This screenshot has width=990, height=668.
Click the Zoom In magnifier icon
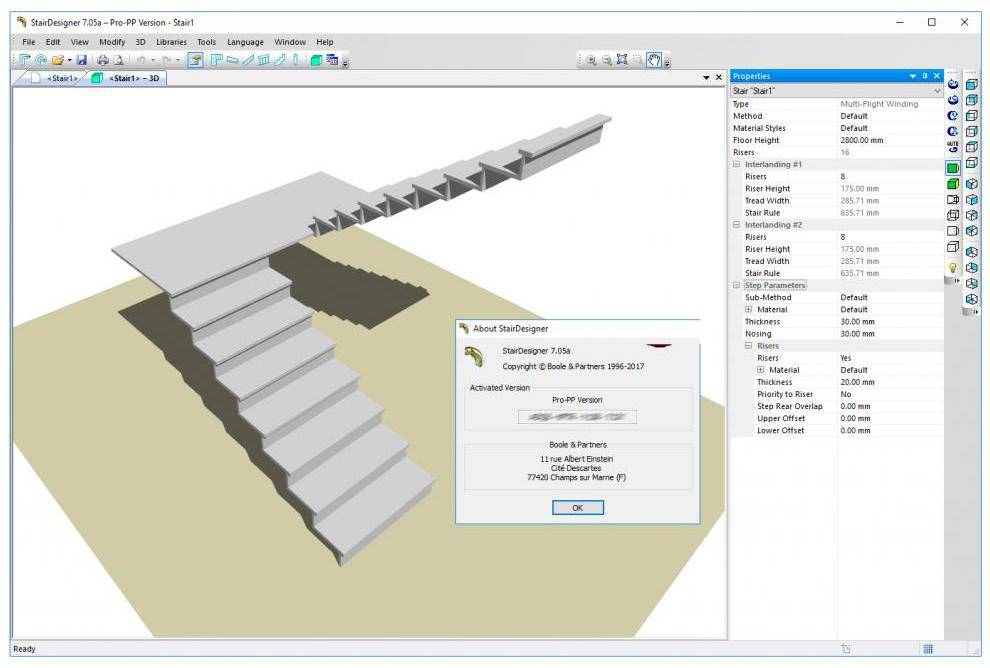point(591,60)
